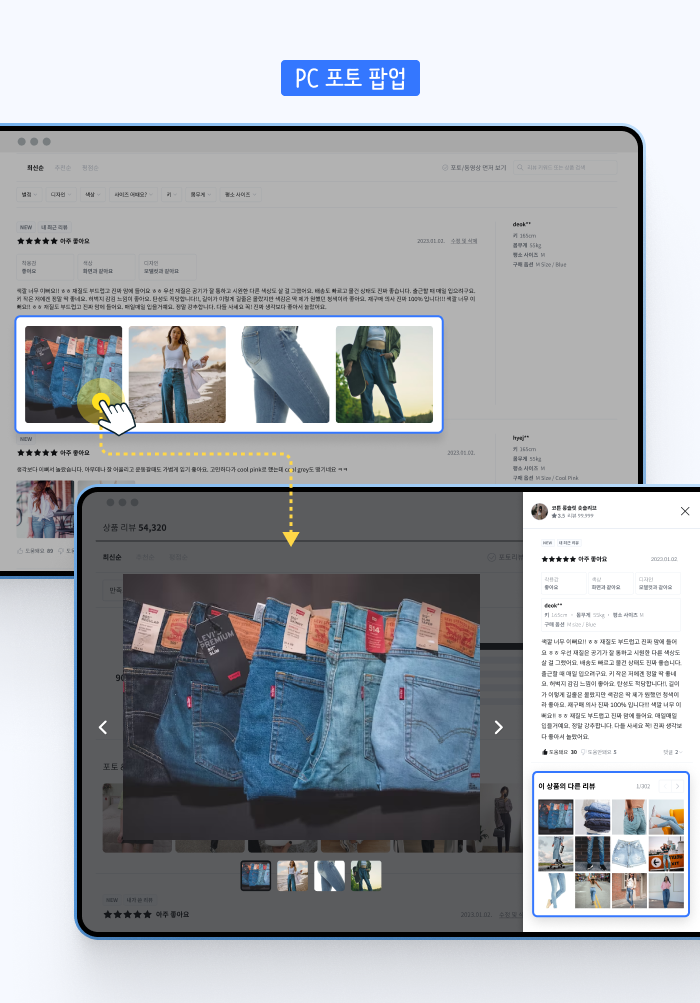
Task: Open the stacked blue sweaters thumbnail in other reviews
Action: click(593, 816)
